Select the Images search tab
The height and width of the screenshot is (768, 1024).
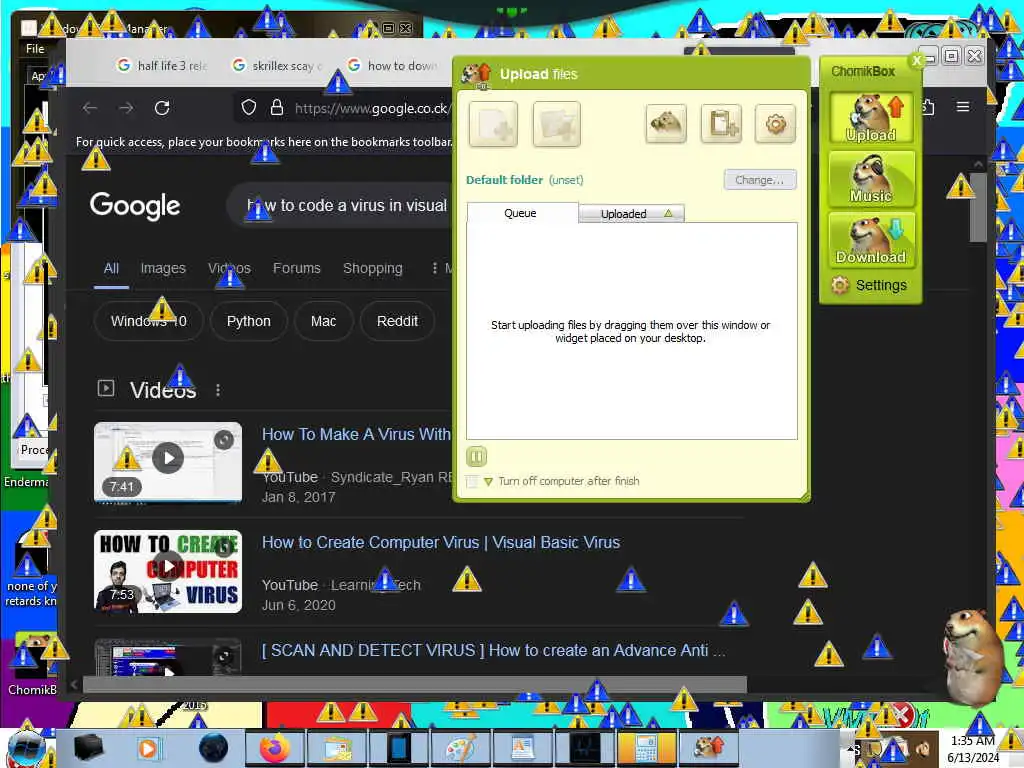pos(163,268)
